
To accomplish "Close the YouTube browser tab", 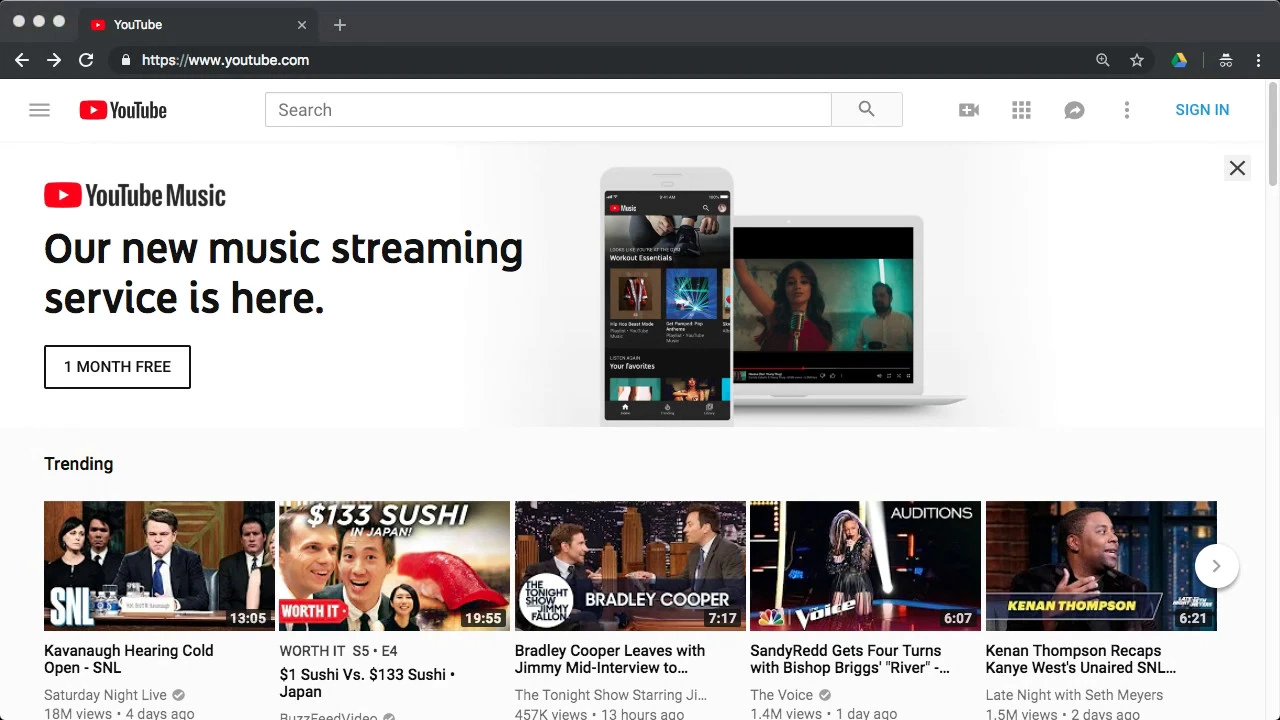I will (x=302, y=25).
